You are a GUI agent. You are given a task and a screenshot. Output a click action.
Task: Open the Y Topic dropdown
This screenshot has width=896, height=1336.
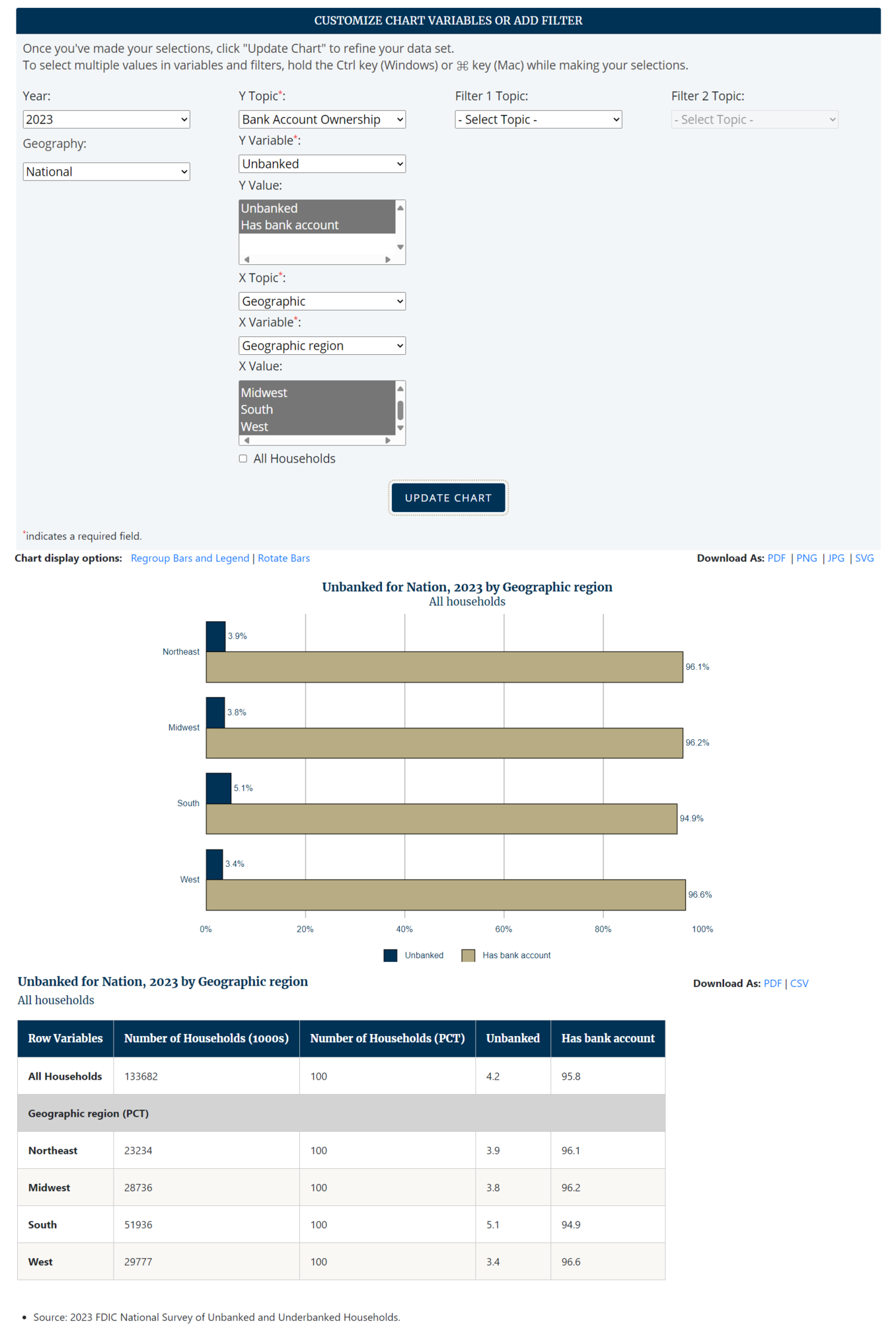tap(322, 120)
